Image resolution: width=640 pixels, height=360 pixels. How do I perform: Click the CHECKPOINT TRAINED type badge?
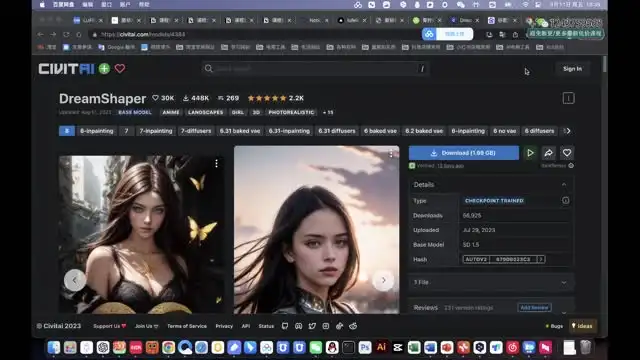click(494, 200)
